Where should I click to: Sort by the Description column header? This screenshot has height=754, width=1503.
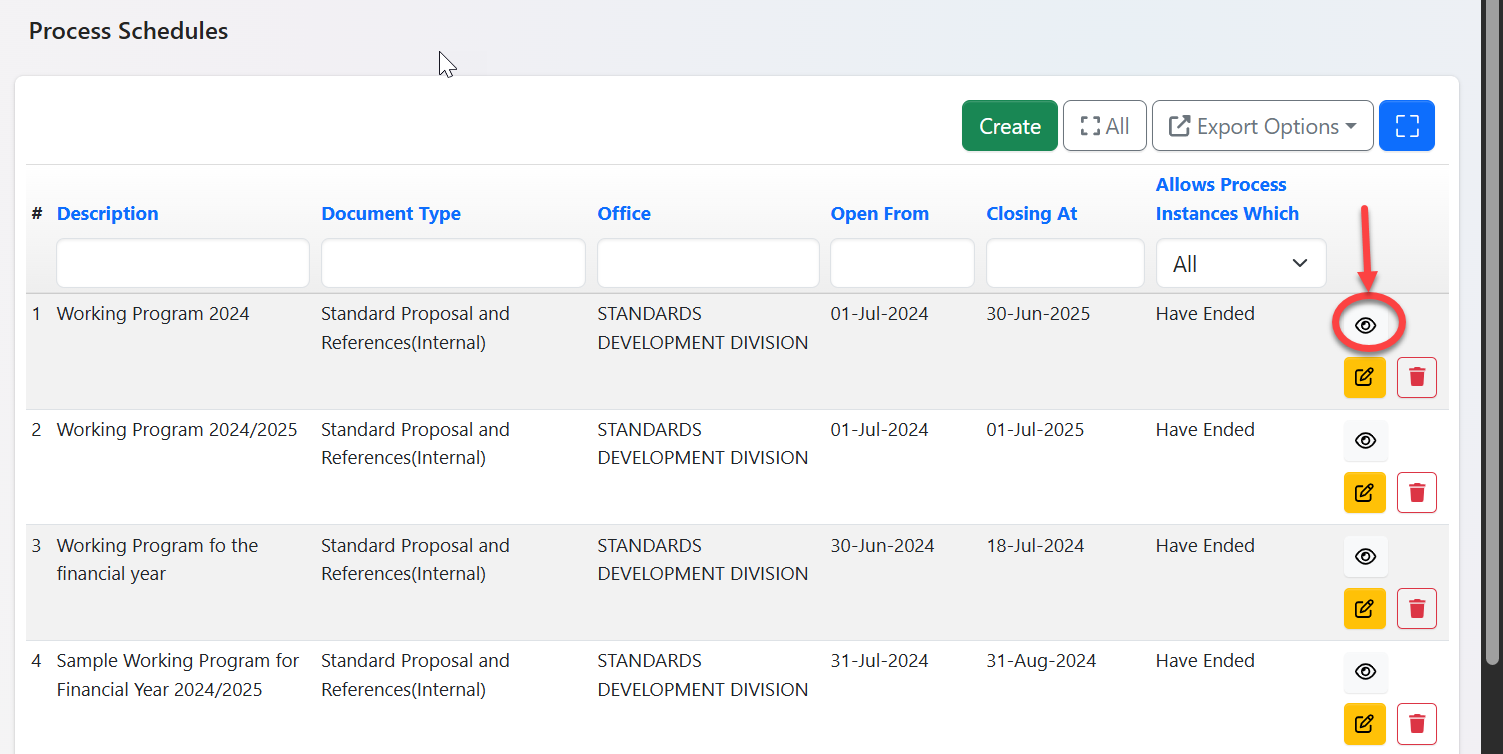click(x=107, y=213)
